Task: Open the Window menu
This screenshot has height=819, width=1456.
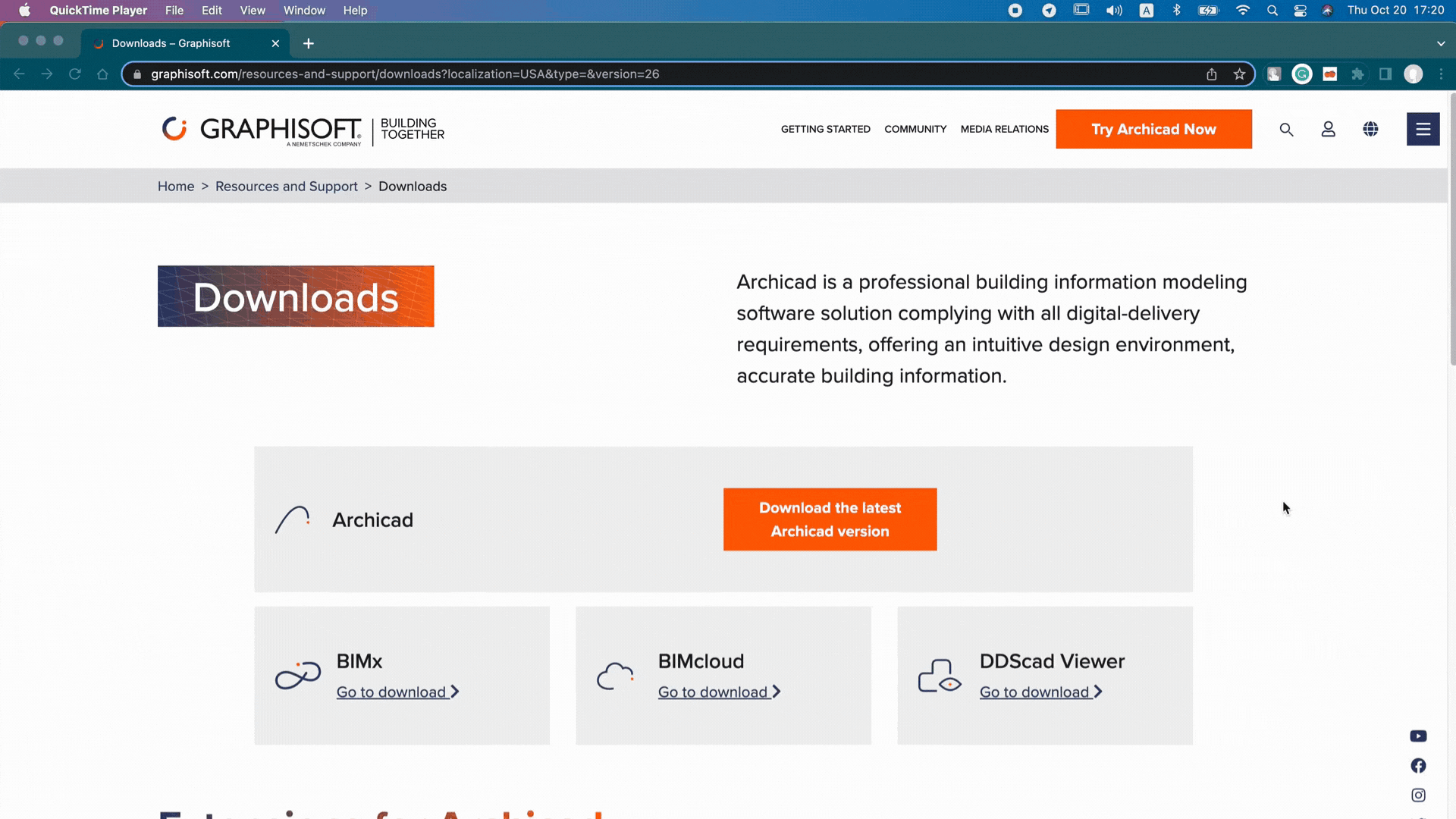Action: pyautogui.click(x=304, y=11)
